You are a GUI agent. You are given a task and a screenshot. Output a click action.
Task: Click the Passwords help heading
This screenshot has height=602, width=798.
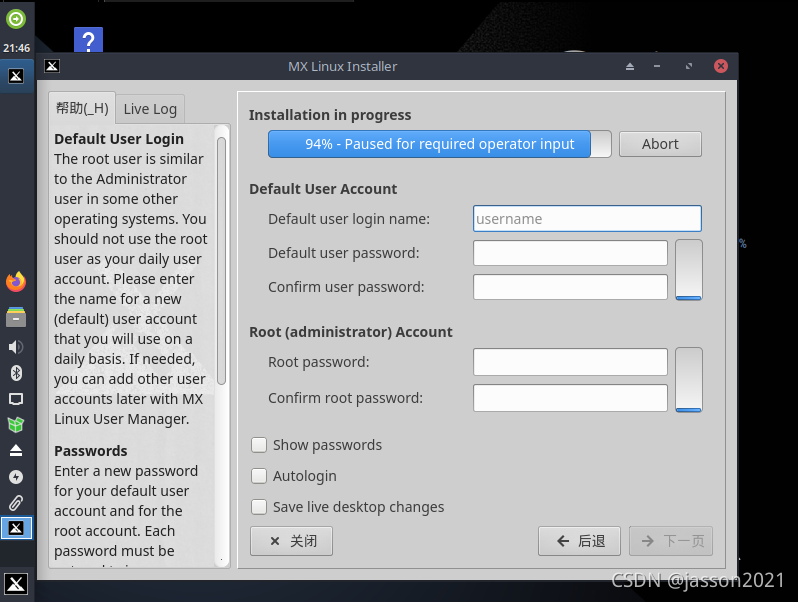(x=91, y=451)
